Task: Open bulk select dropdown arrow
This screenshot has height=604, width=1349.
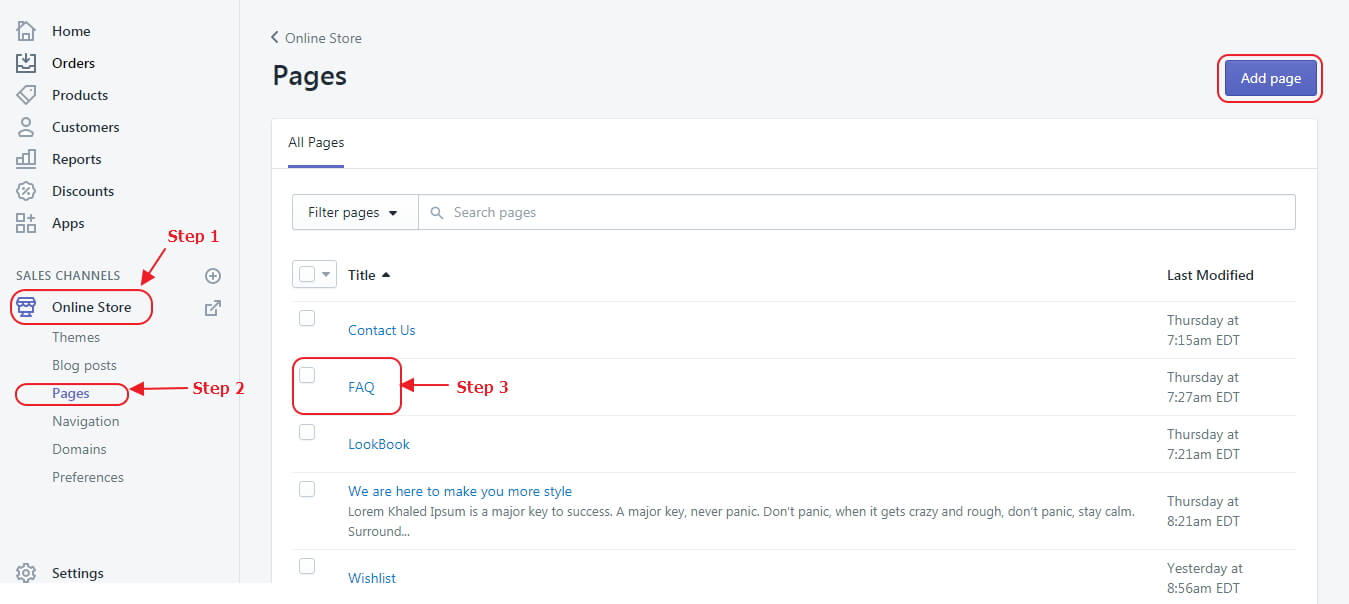Action: pyautogui.click(x=326, y=274)
